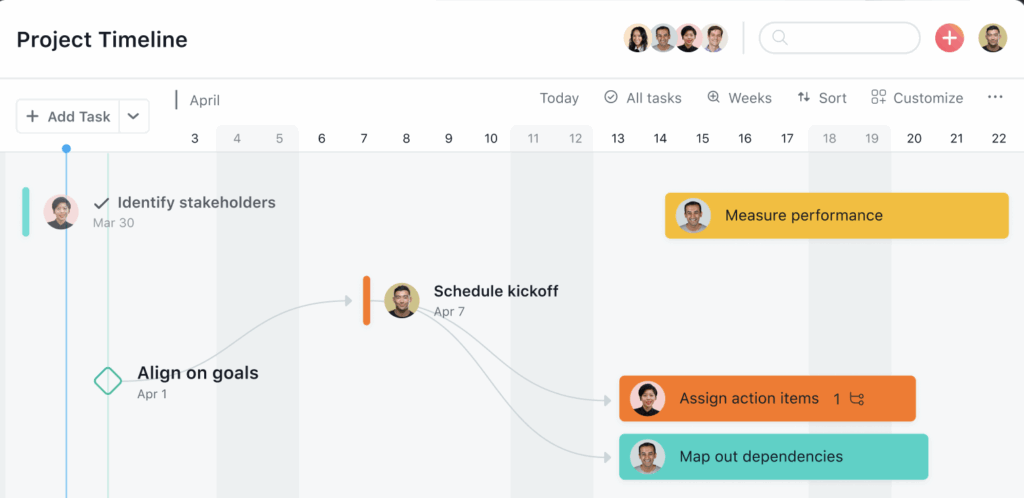Click the Project Timeline title
The height and width of the screenshot is (498, 1024).
102,40
